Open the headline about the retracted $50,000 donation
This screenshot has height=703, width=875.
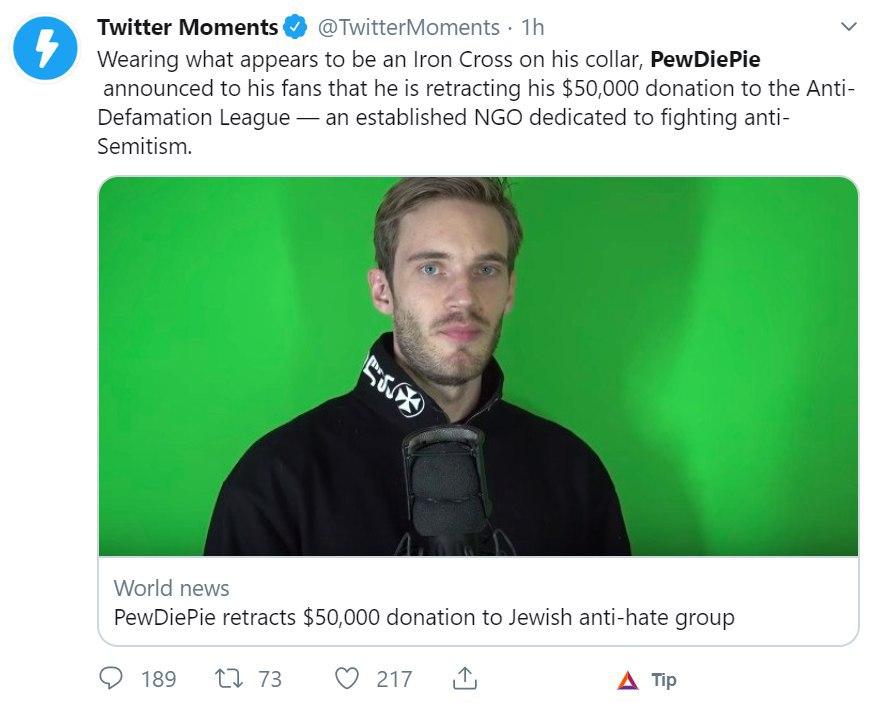(x=424, y=617)
